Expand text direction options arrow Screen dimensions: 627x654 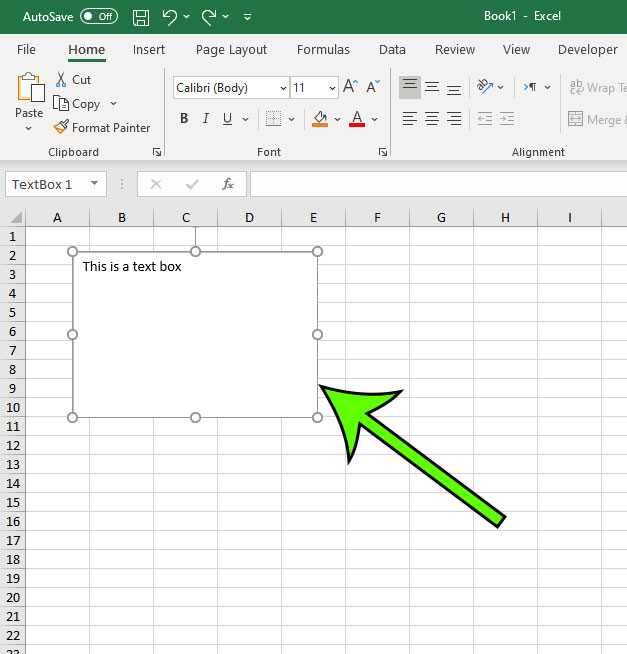pyautogui.click(x=548, y=88)
